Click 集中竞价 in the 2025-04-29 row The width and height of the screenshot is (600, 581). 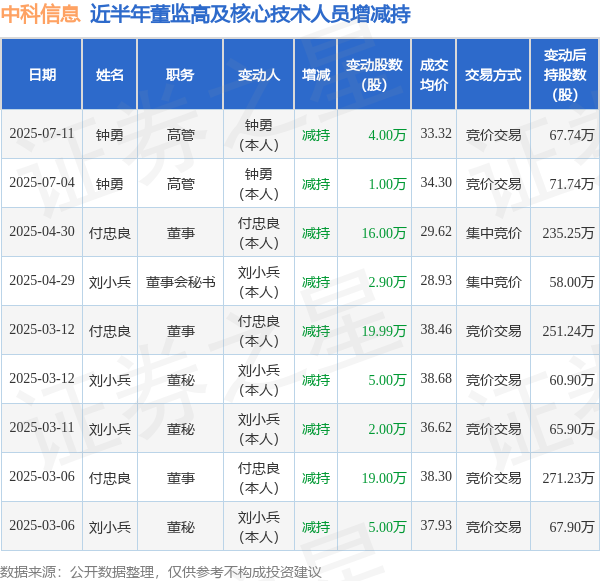(493, 282)
